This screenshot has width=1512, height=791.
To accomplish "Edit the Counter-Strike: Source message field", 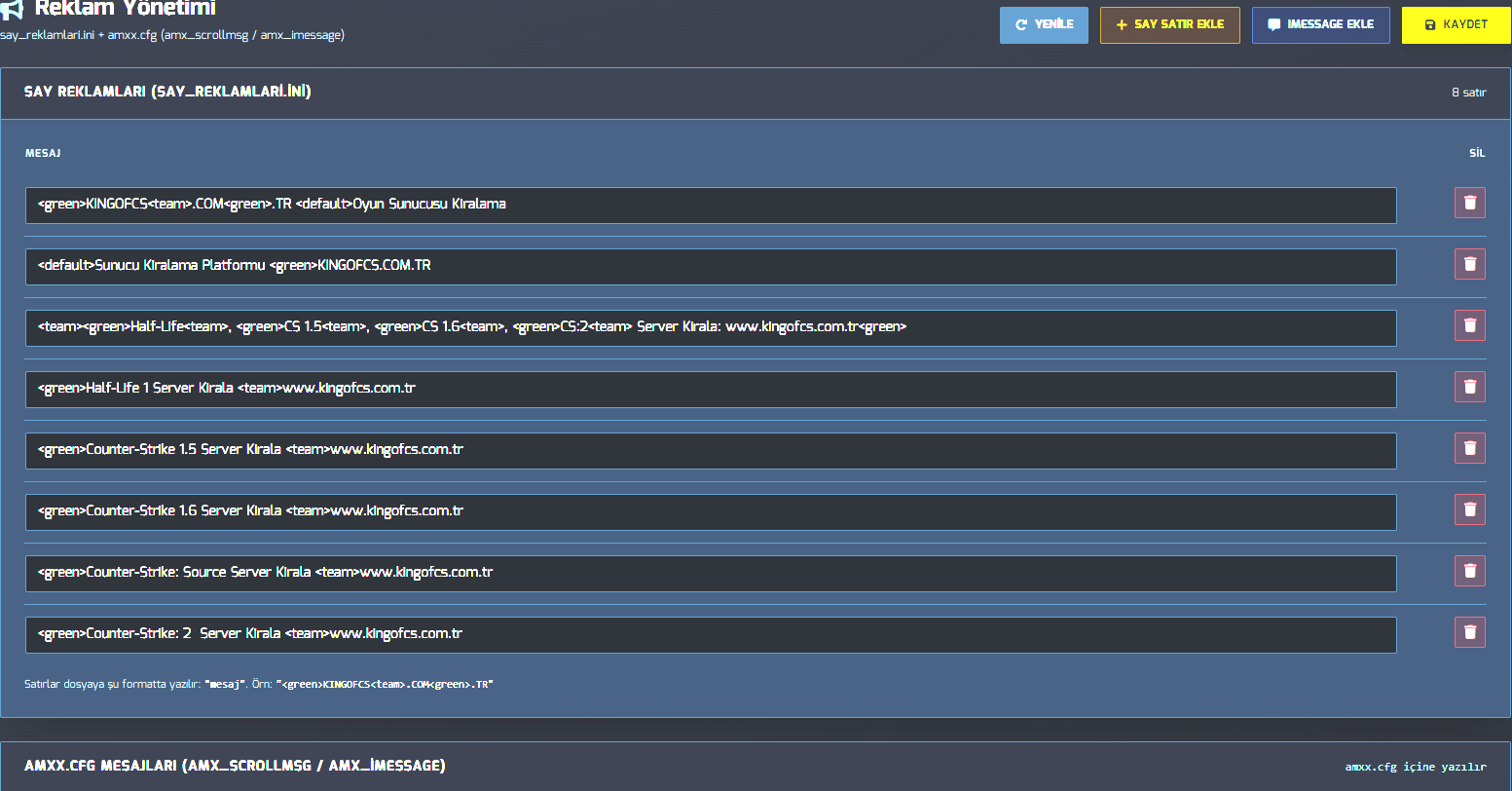I will point(711,573).
